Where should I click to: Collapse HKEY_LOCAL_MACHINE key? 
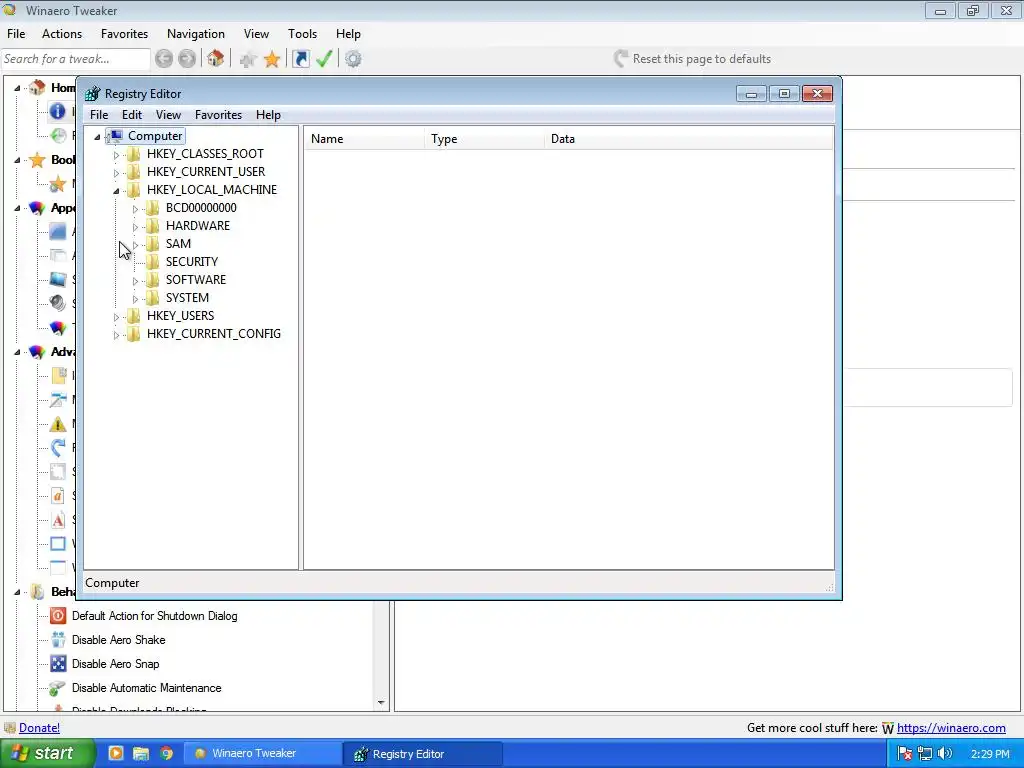(x=116, y=191)
